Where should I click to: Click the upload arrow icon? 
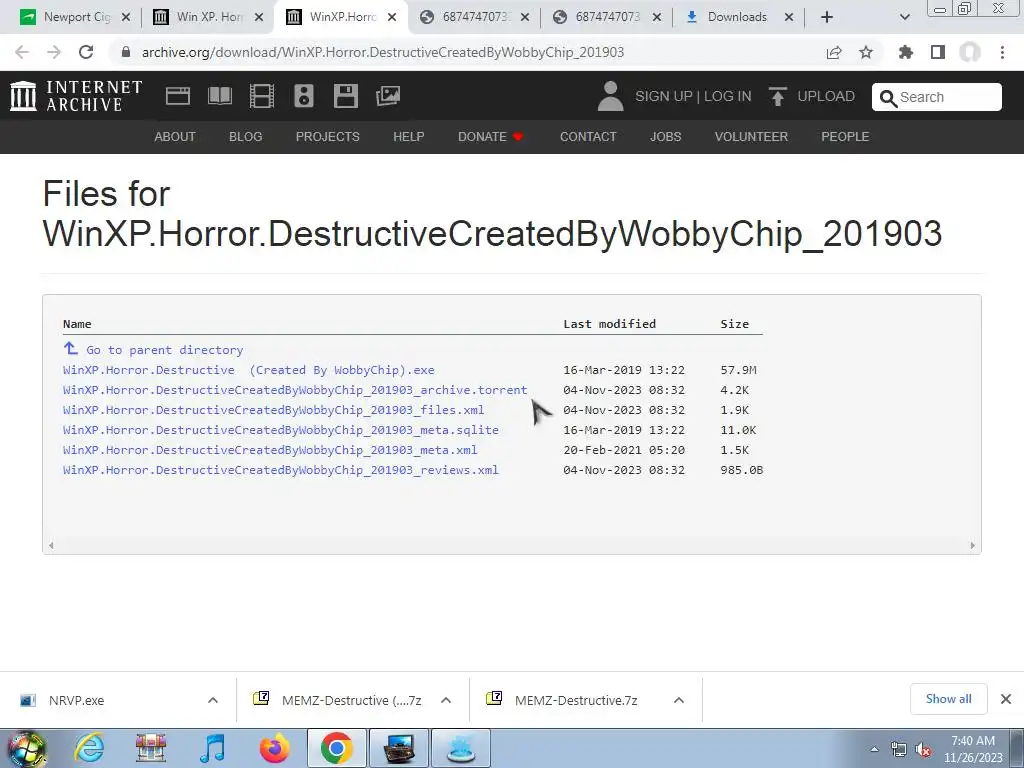[777, 96]
